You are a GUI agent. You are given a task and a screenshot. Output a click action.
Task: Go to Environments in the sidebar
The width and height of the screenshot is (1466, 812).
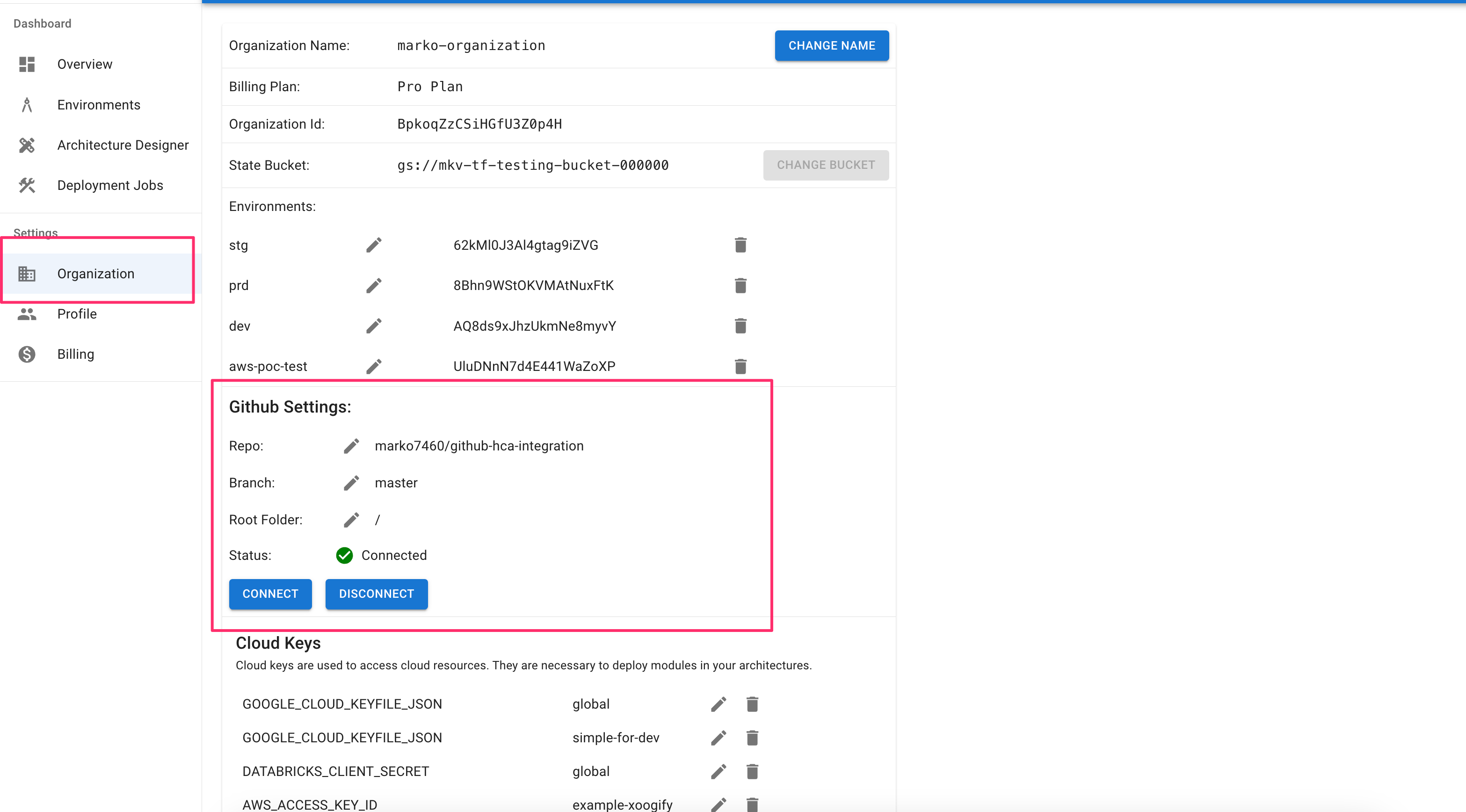point(98,105)
